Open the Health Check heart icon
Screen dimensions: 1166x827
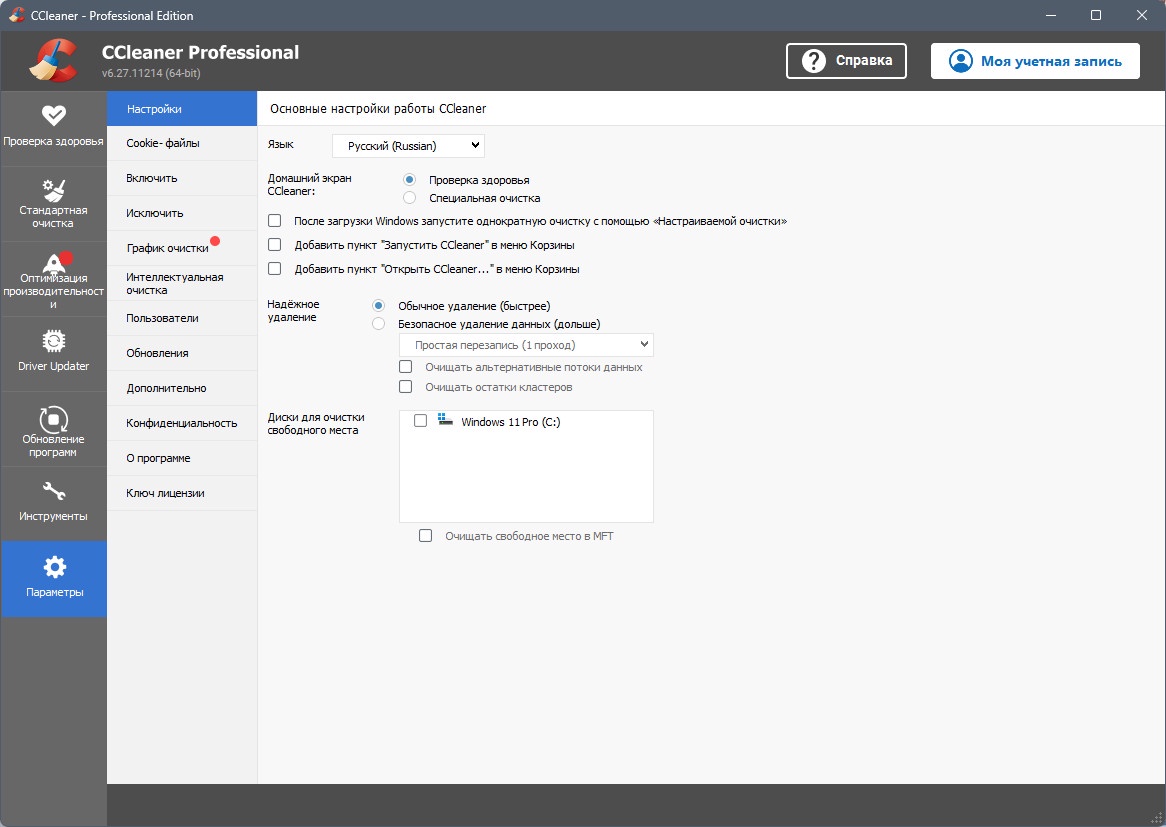(x=54, y=115)
